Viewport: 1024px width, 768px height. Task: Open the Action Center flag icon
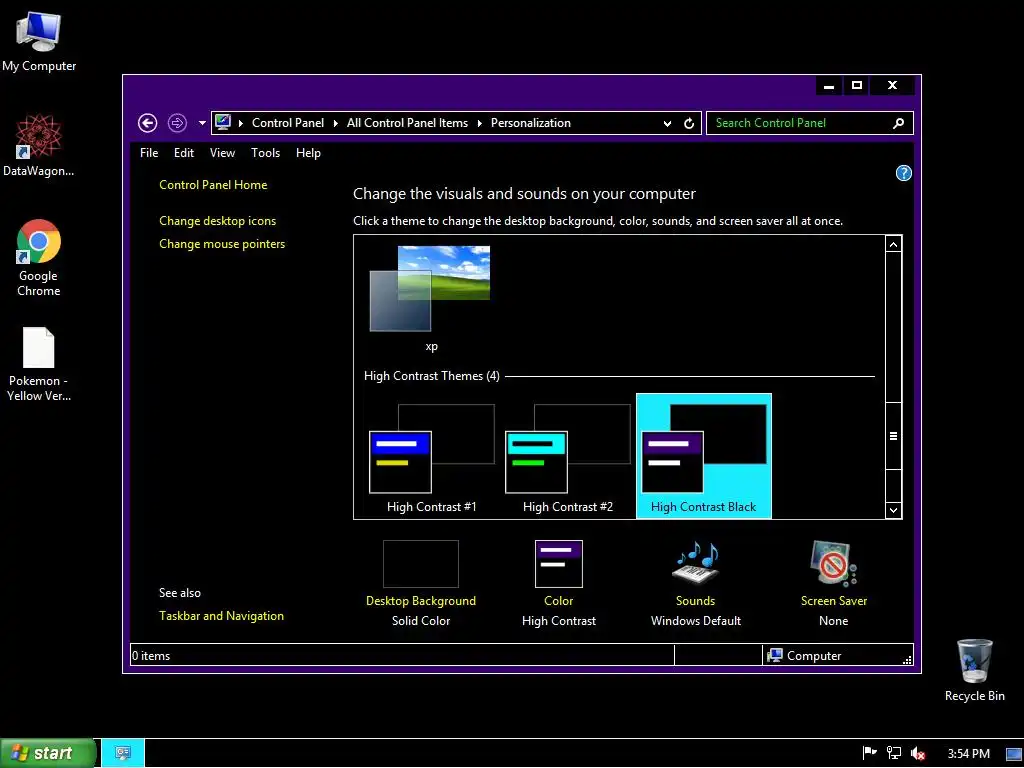tap(869, 753)
